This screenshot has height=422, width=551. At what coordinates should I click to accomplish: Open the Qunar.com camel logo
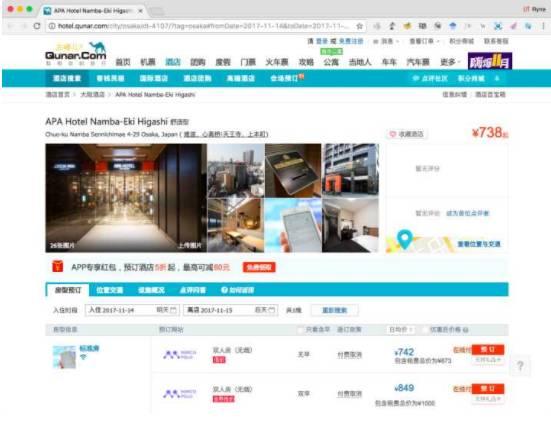tap(76, 53)
